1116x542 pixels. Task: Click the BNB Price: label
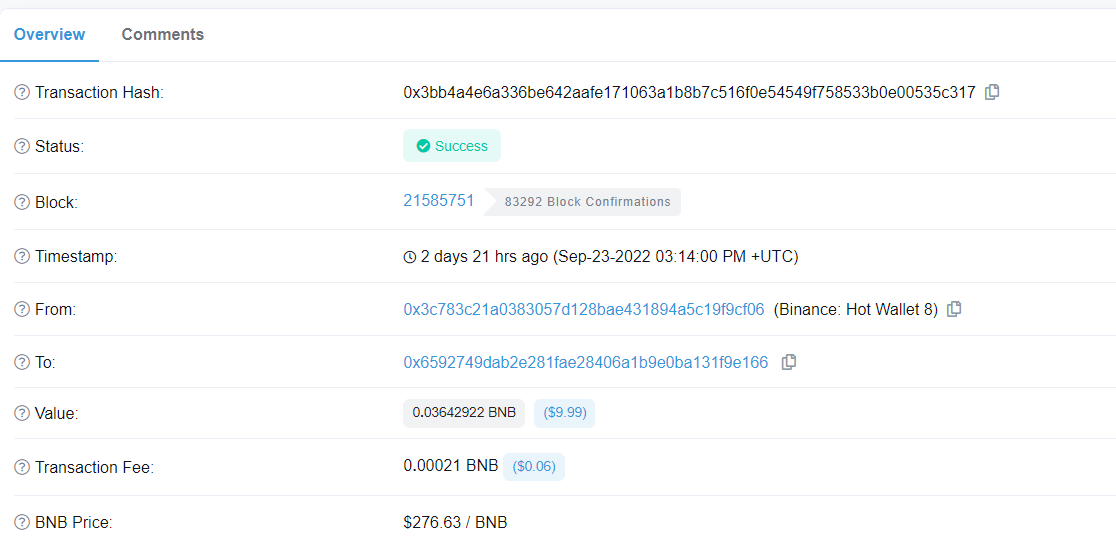coord(74,524)
